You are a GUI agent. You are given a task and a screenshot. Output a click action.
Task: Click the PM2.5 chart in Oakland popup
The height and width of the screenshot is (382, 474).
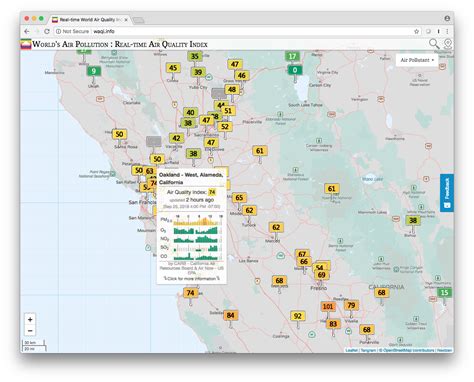[x=197, y=220]
